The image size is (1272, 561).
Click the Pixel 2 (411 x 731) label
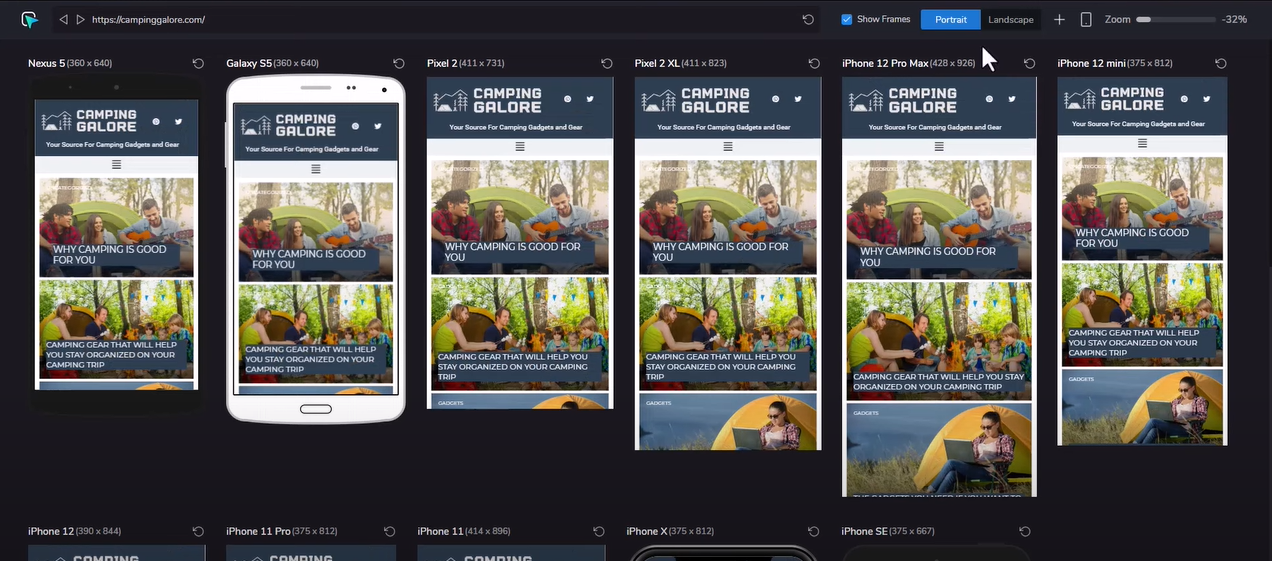tap(465, 63)
